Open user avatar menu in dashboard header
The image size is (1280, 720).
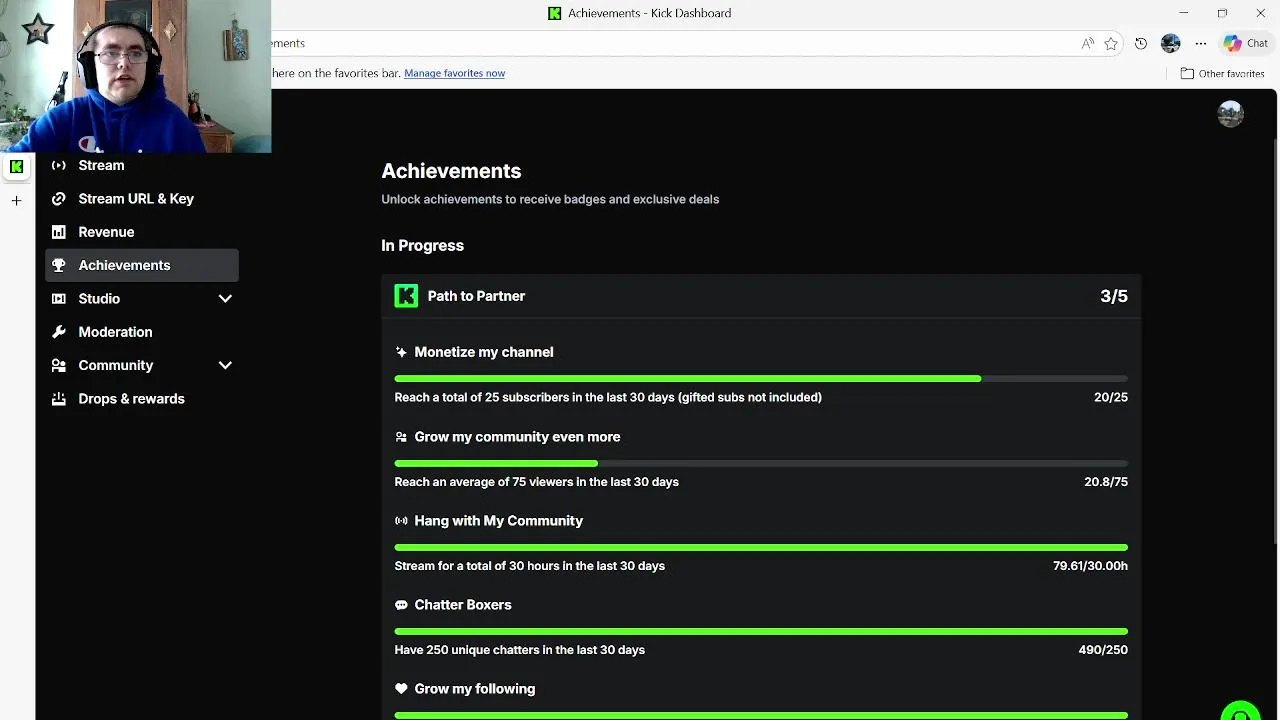click(x=1230, y=114)
